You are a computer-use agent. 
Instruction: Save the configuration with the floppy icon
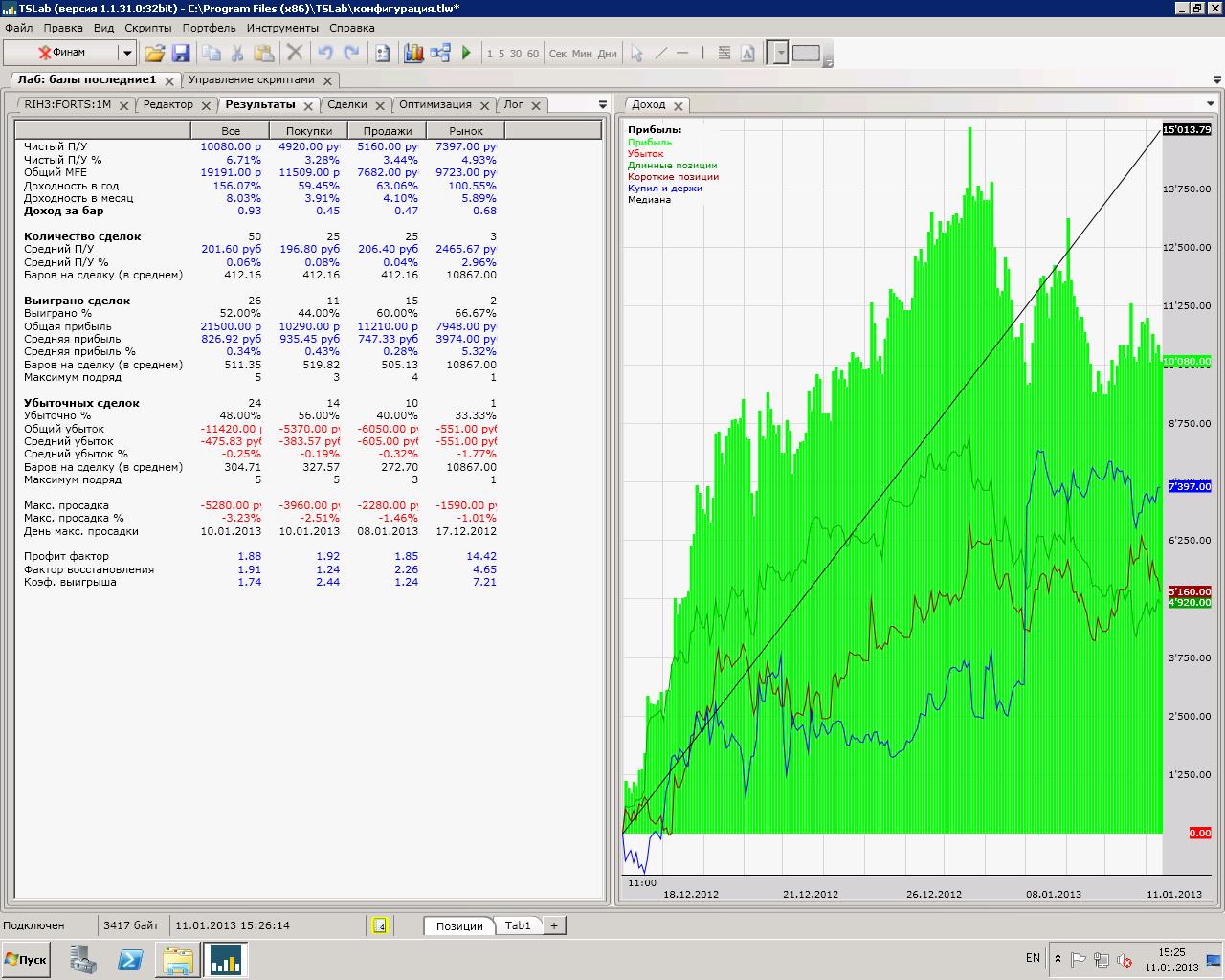pyautogui.click(x=180, y=54)
